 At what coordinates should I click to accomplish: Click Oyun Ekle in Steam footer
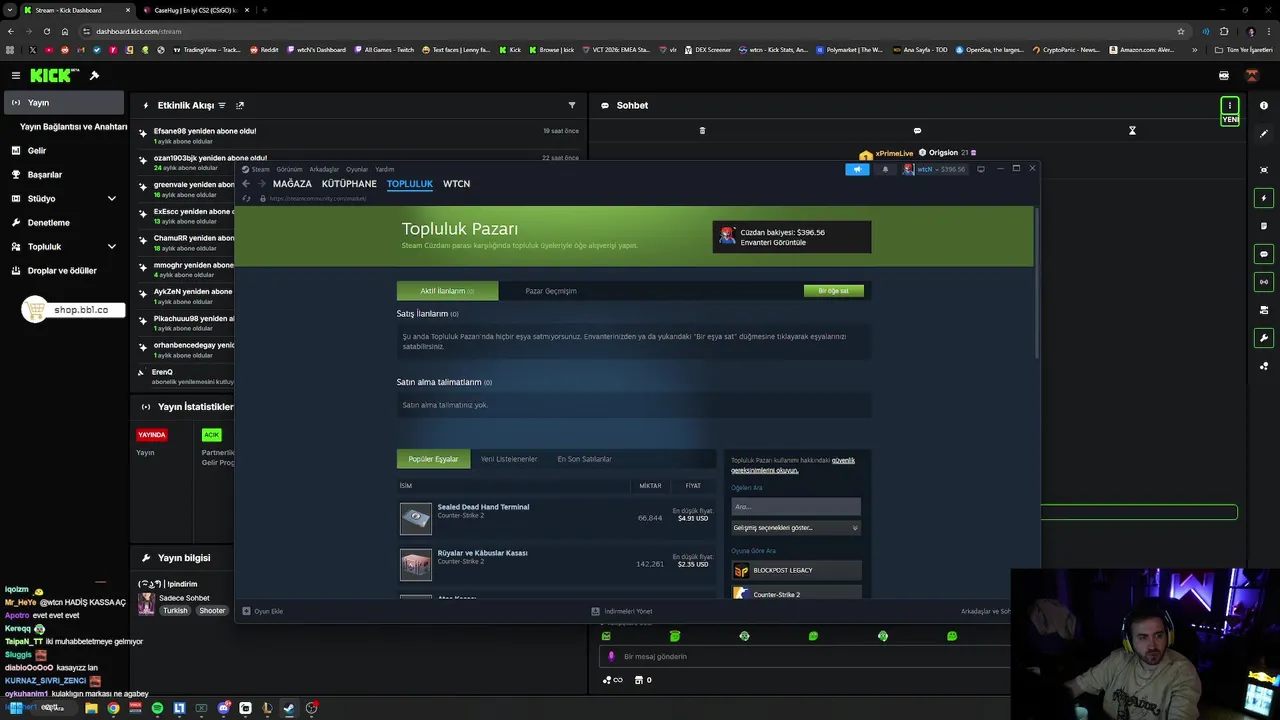(263, 611)
